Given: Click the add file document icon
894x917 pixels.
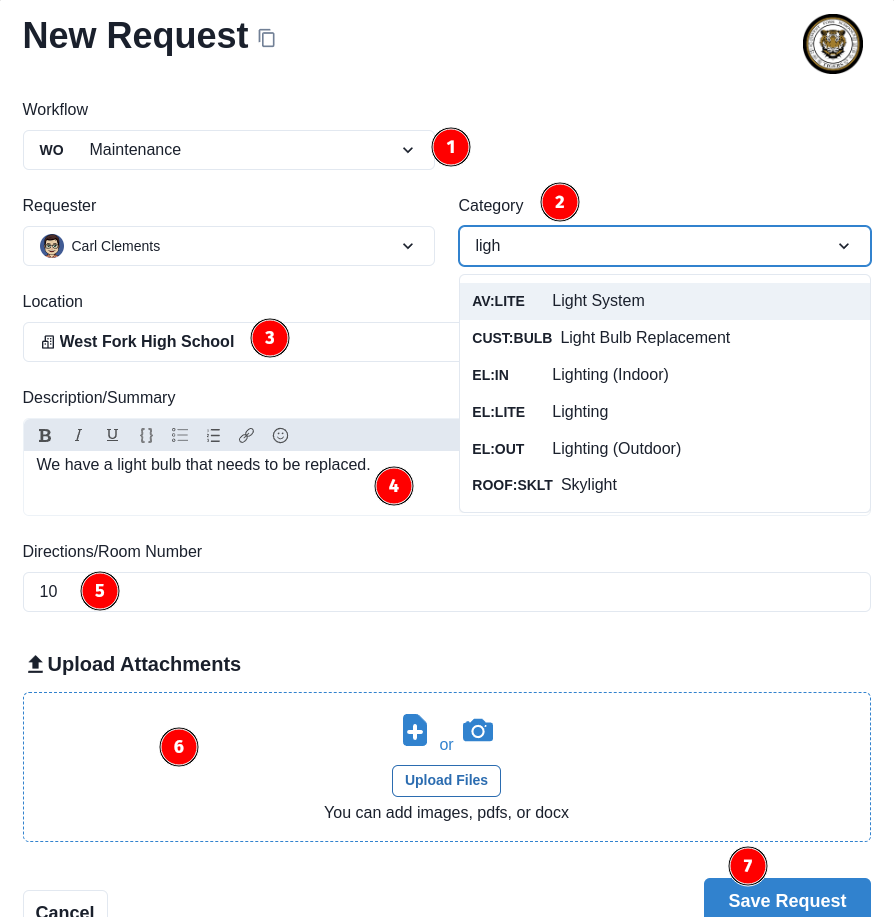Looking at the screenshot, I should [x=415, y=730].
